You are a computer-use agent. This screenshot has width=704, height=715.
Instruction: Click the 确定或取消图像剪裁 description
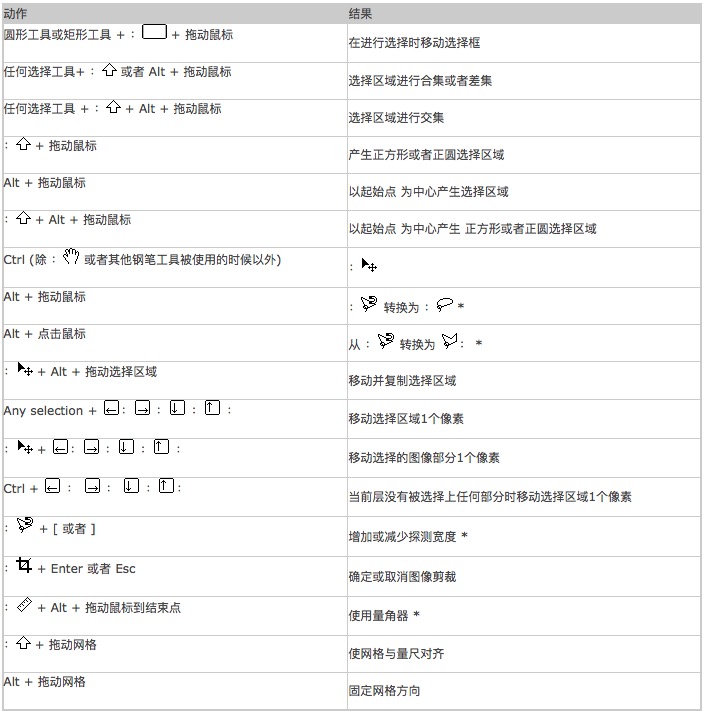402,577
